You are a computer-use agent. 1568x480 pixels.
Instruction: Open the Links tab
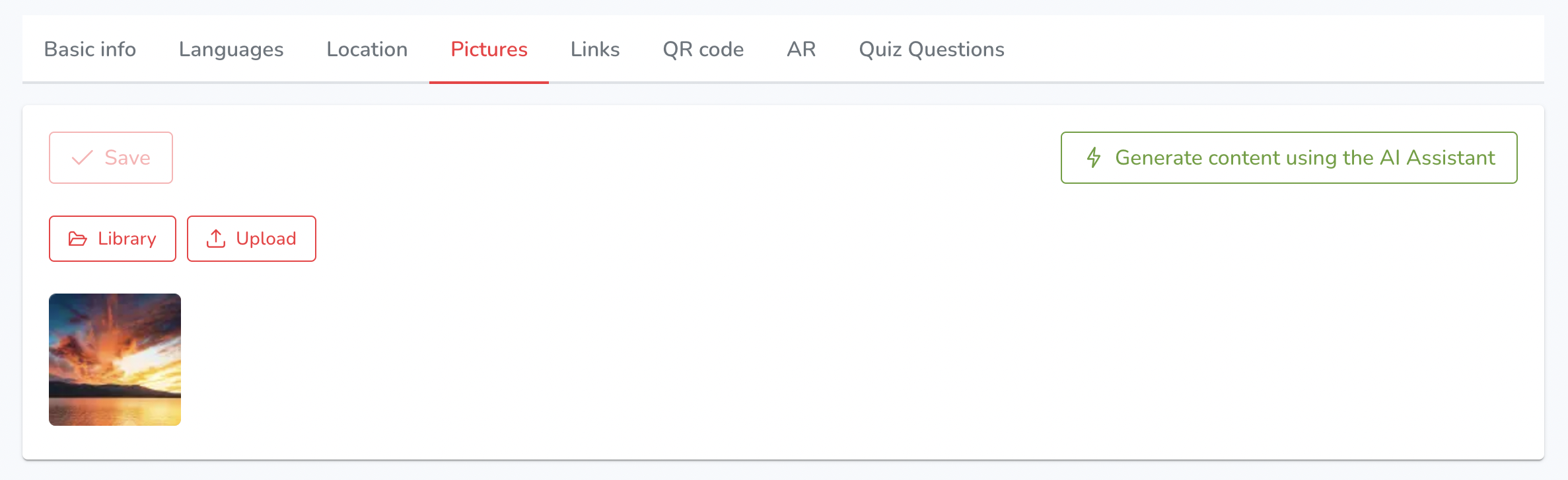(x=595, y=50)
